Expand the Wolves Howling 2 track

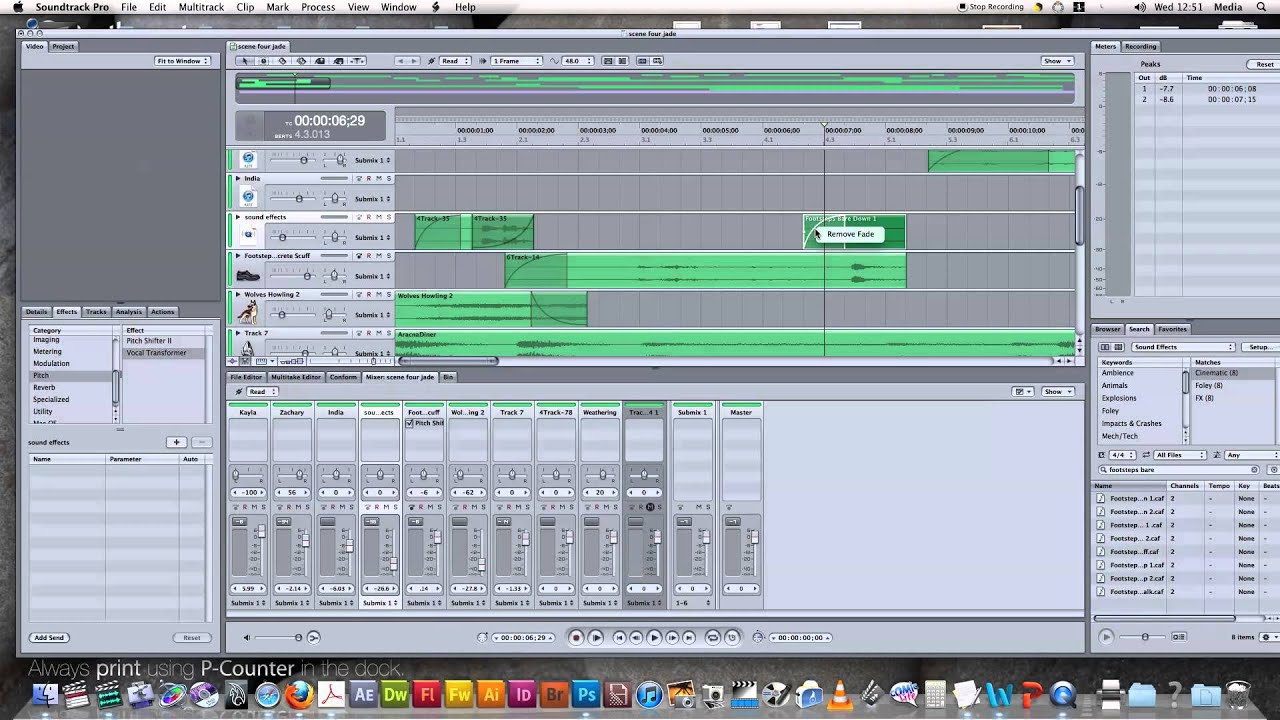(x=238, y=295)
